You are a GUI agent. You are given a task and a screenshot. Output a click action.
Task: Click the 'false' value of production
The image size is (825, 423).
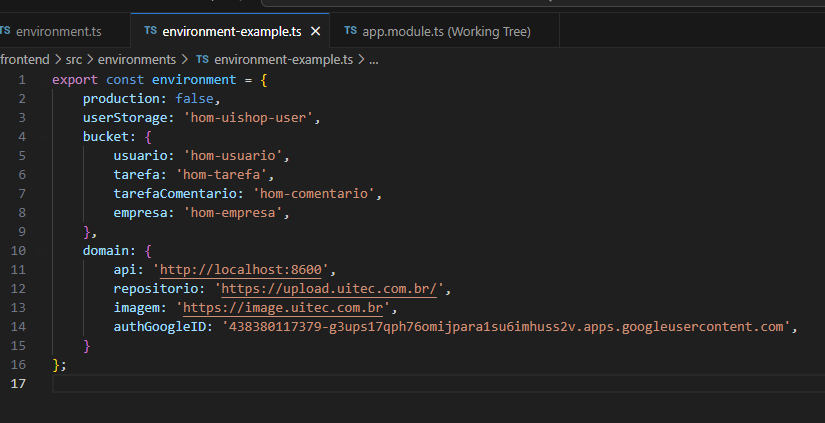[x=194, y=99]
